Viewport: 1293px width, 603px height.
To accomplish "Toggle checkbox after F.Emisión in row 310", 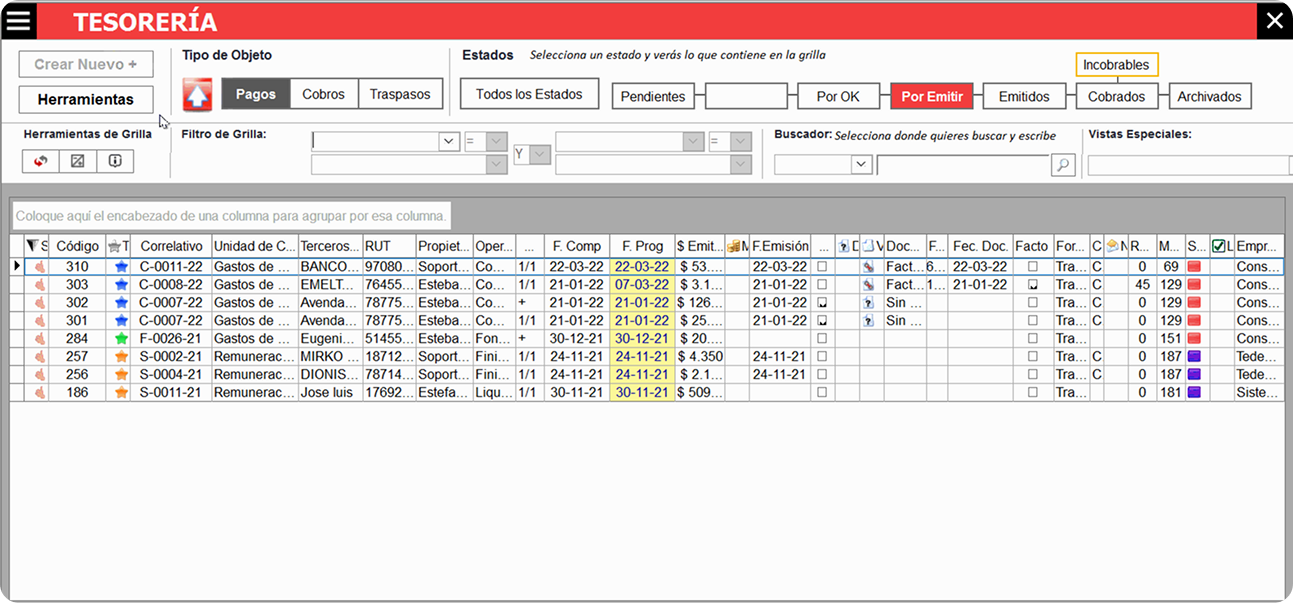I will pos(822,267).
